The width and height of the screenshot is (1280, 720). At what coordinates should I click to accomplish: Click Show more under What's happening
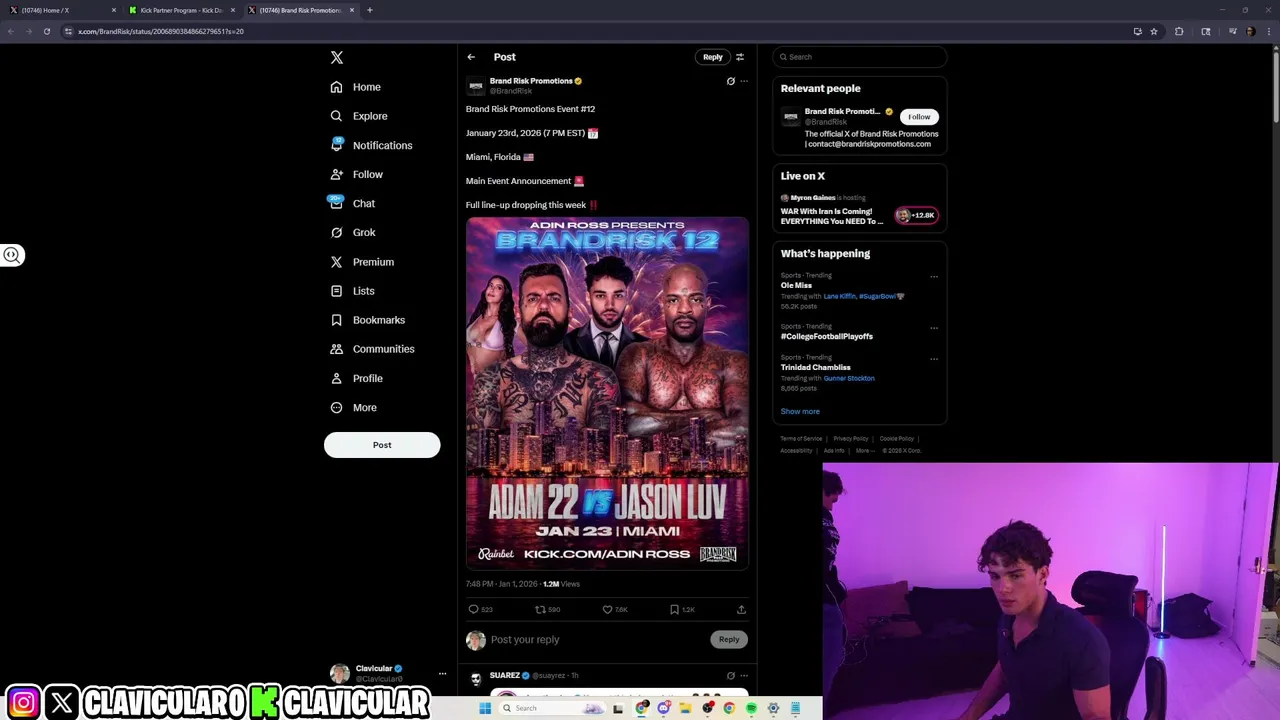point(800,412)
